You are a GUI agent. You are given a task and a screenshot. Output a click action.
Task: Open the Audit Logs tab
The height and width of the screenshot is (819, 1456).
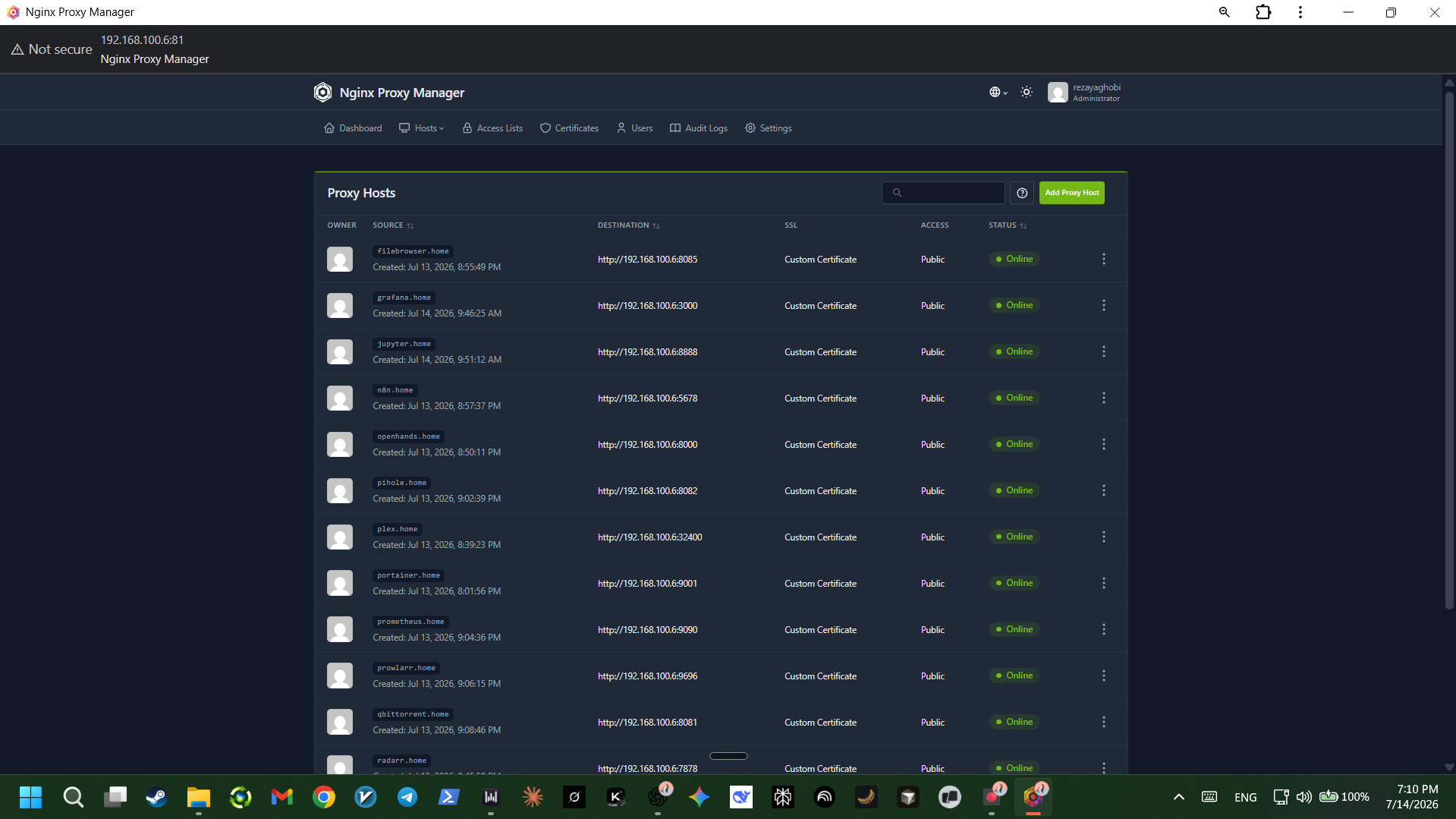click(x=698, y=128)
